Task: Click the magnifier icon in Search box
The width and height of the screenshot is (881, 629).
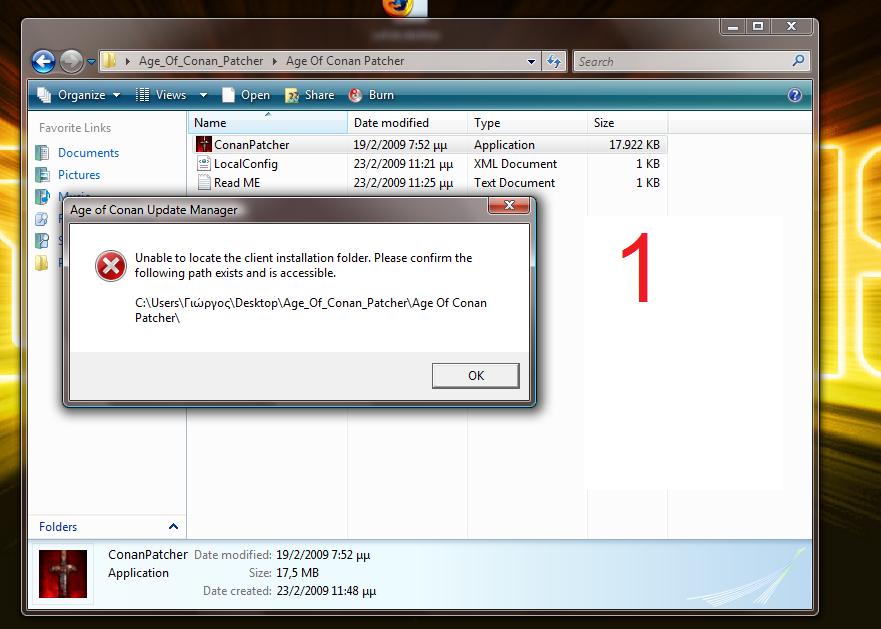Action: [x=798, y=60]
